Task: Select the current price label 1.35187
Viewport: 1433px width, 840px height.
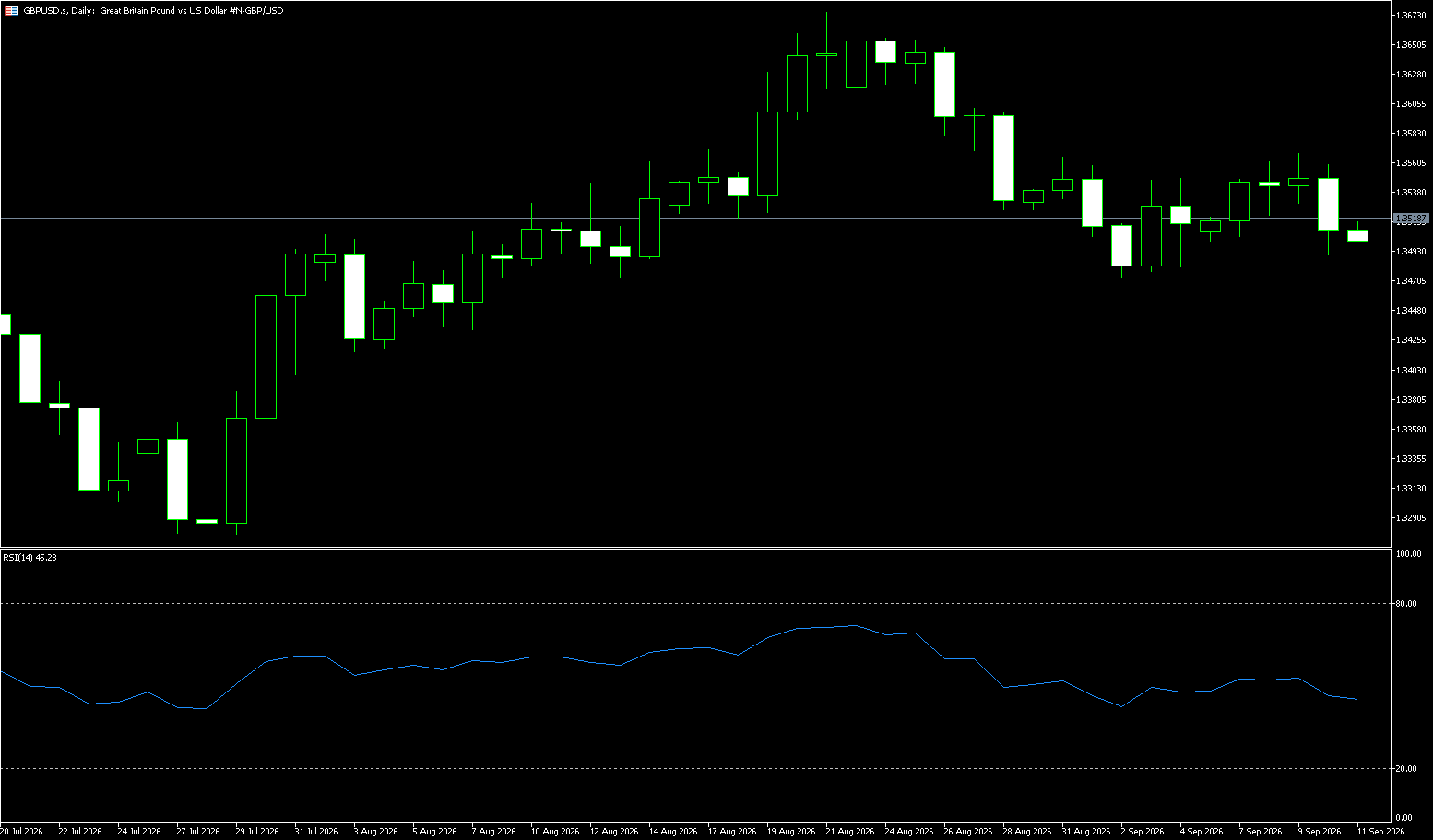Action: (1411, 219)
